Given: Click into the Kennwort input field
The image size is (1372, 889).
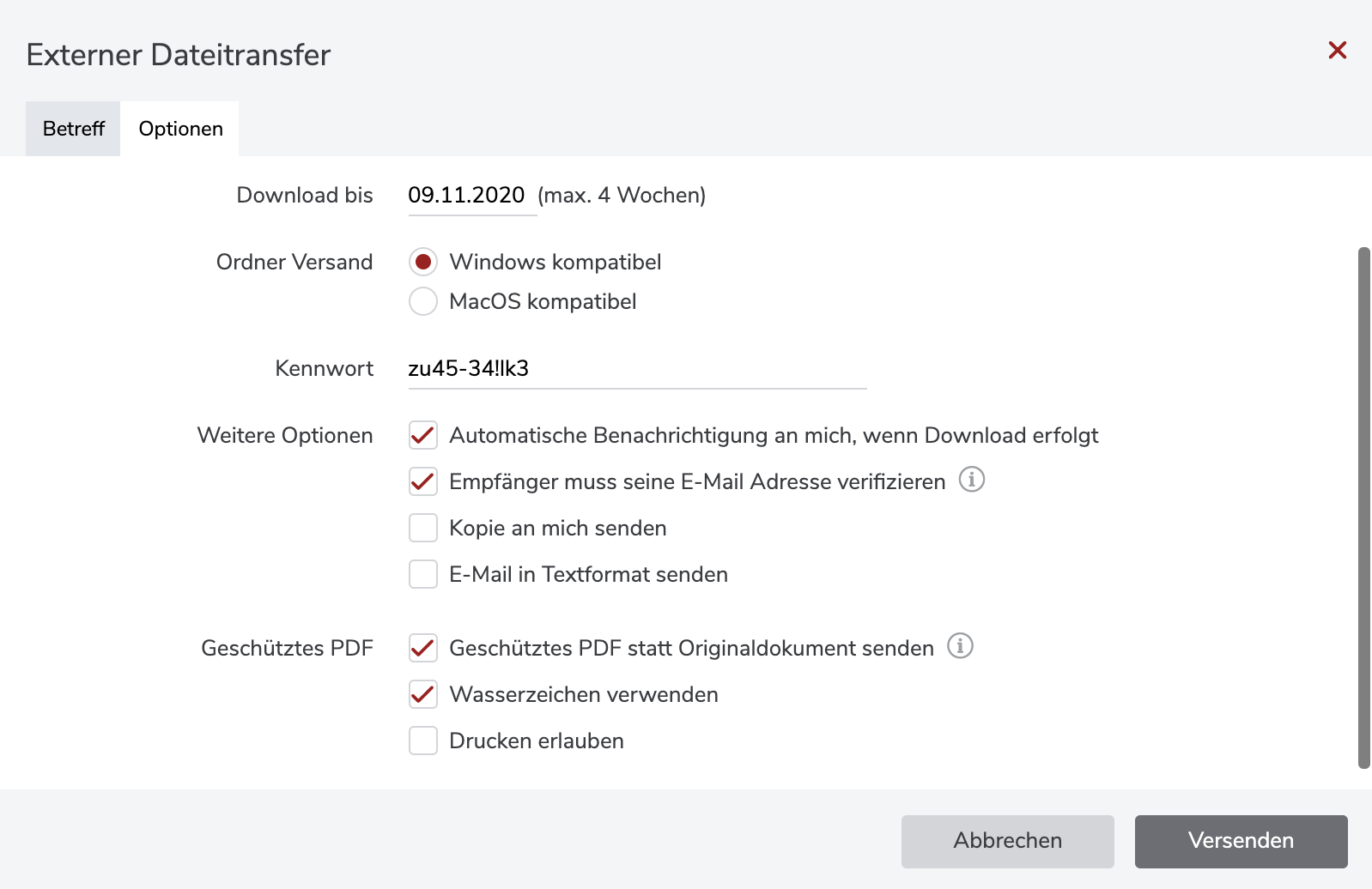Looking at the screenshot, I should [635, 369].
